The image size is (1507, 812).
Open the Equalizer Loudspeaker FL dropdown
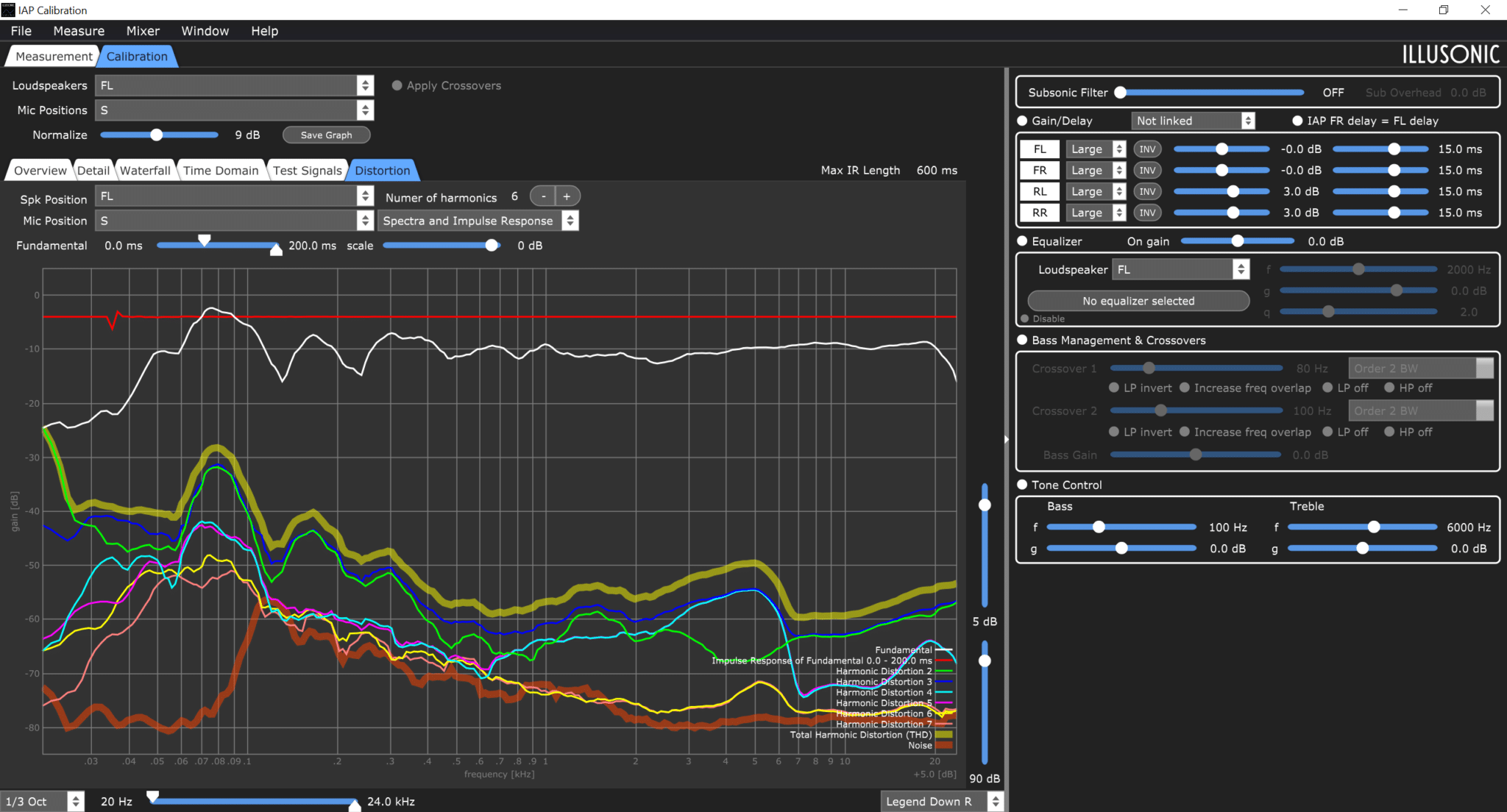1180,270
